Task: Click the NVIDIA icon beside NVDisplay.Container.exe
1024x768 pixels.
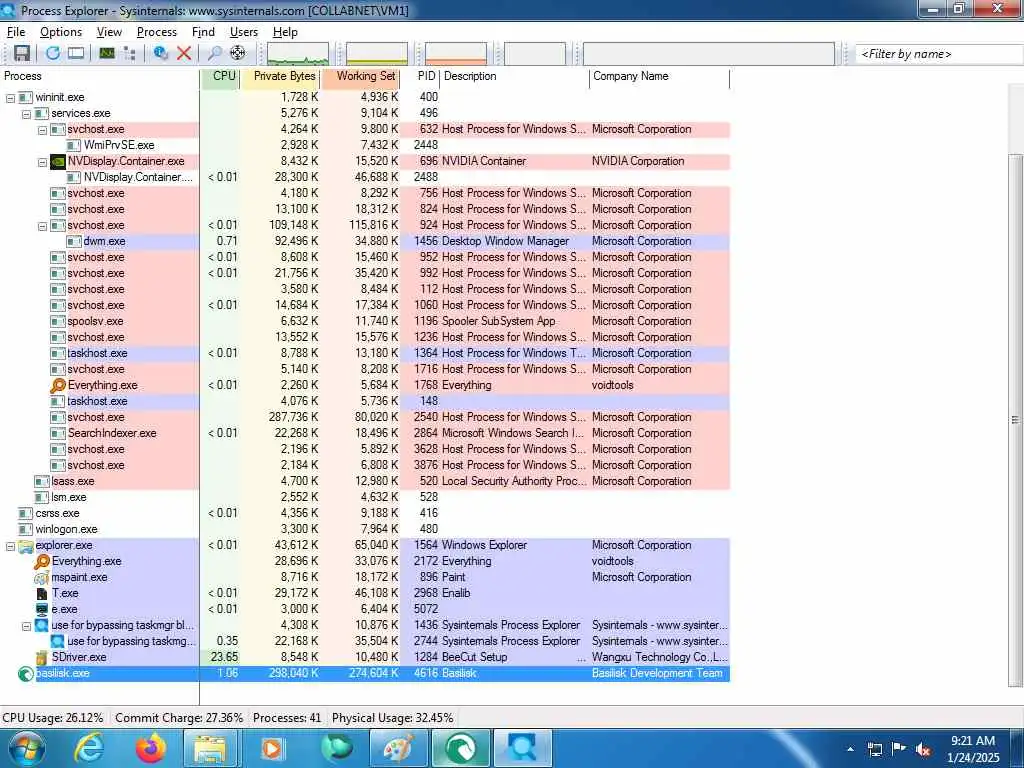Action: (x=58, y=161)
